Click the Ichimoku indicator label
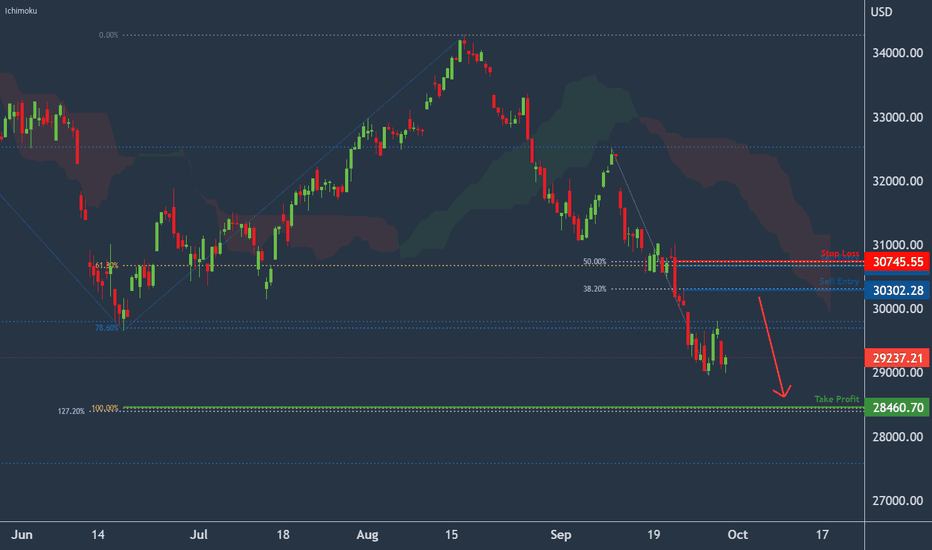 (x=21, y=11)
